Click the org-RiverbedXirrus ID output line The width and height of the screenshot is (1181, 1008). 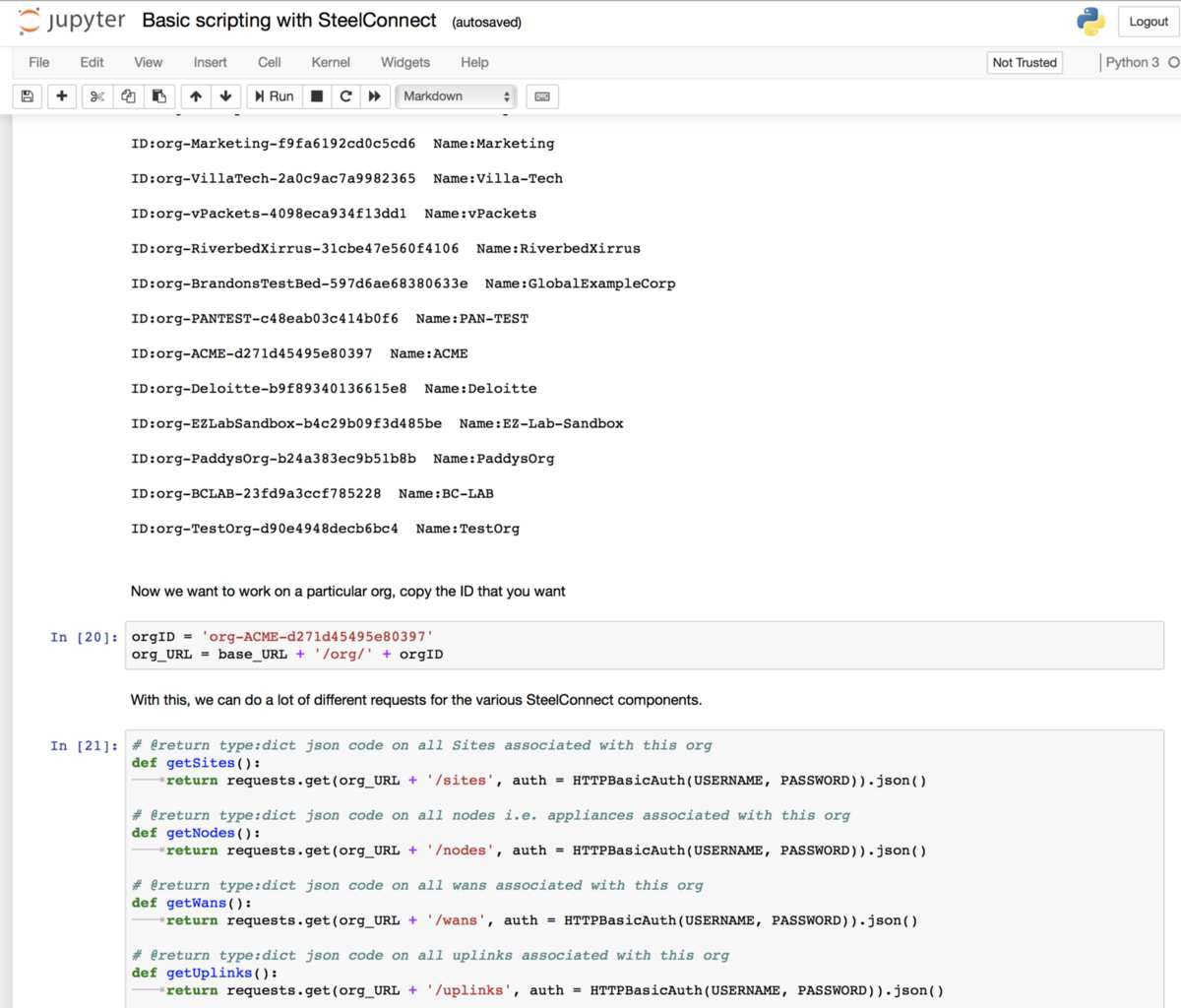click(386, 248)
